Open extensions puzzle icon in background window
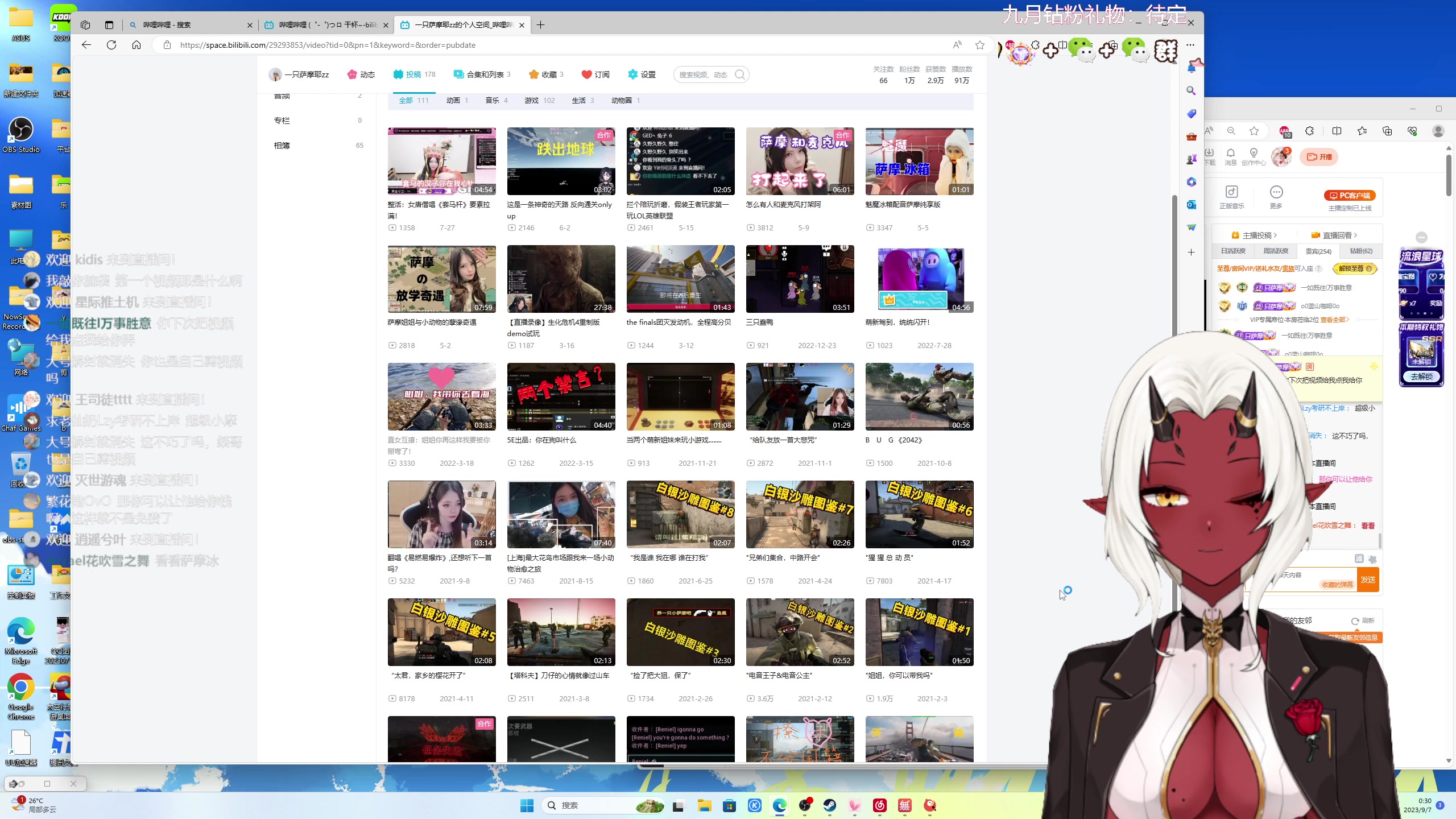The width and height of the screenshot is (1456, 819). click(x=1309, y=131)
